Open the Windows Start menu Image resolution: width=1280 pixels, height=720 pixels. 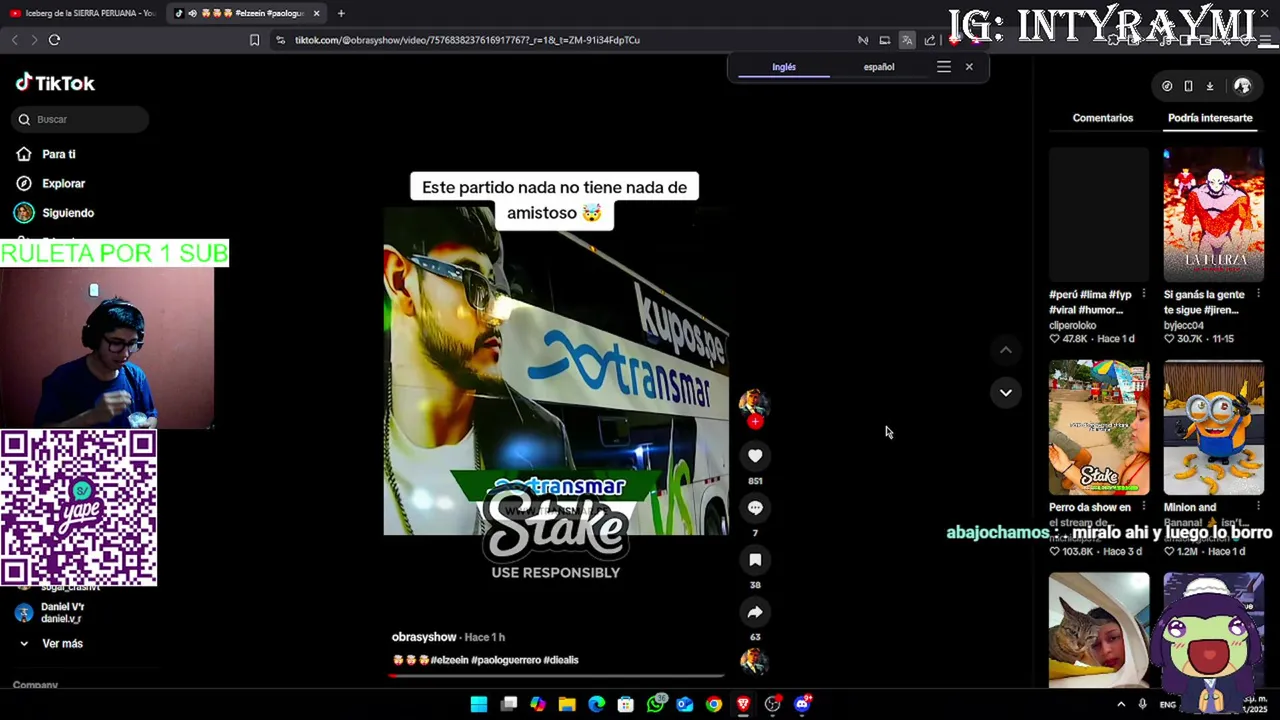point(479,704)
